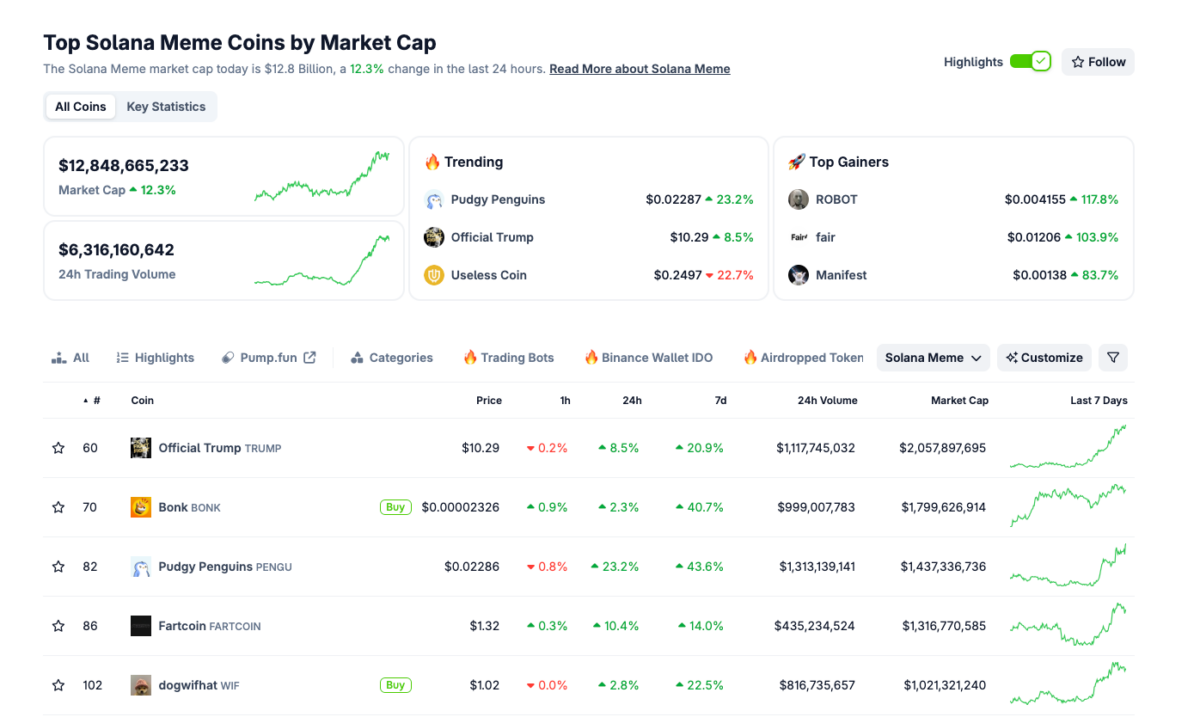1200x717 pixels.
Task: Open the Customize panel icon
Action: pyautogui.click(x=1011, y=357)
